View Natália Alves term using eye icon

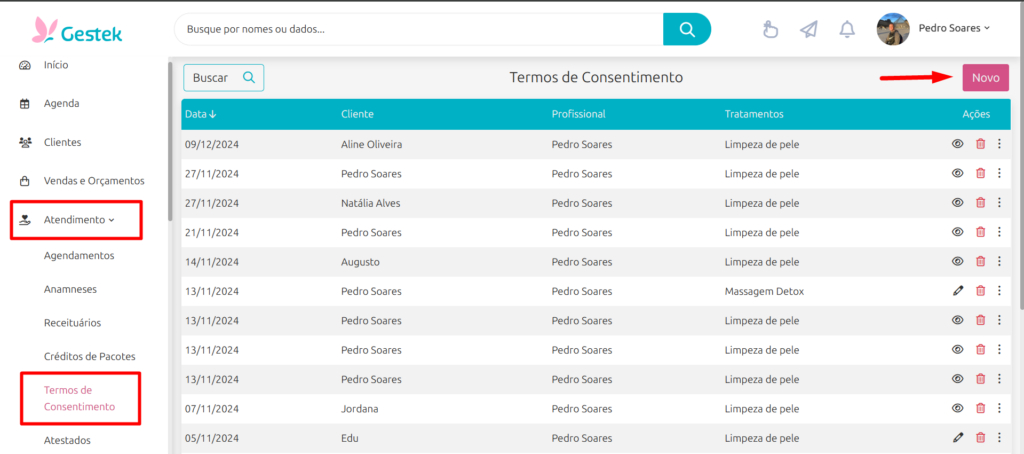[x=958, y=203]
